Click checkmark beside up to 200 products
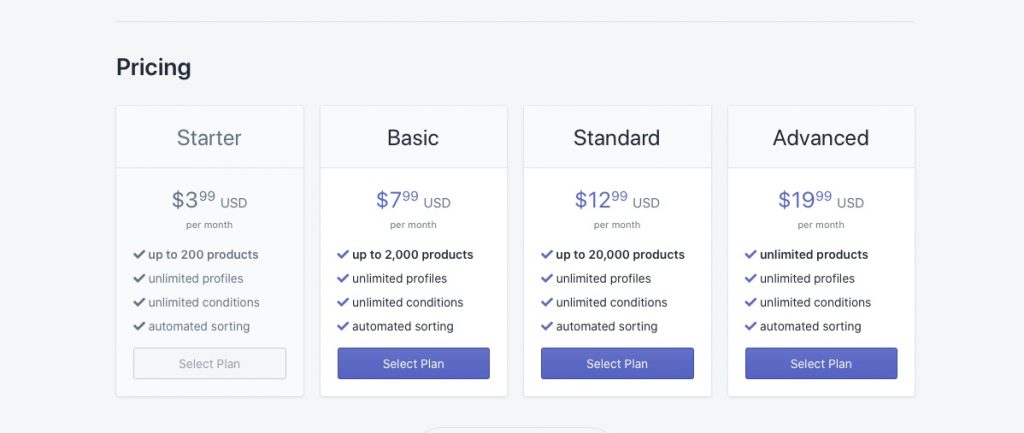The width and height of the screenshot is (1024, 433). 139,254
